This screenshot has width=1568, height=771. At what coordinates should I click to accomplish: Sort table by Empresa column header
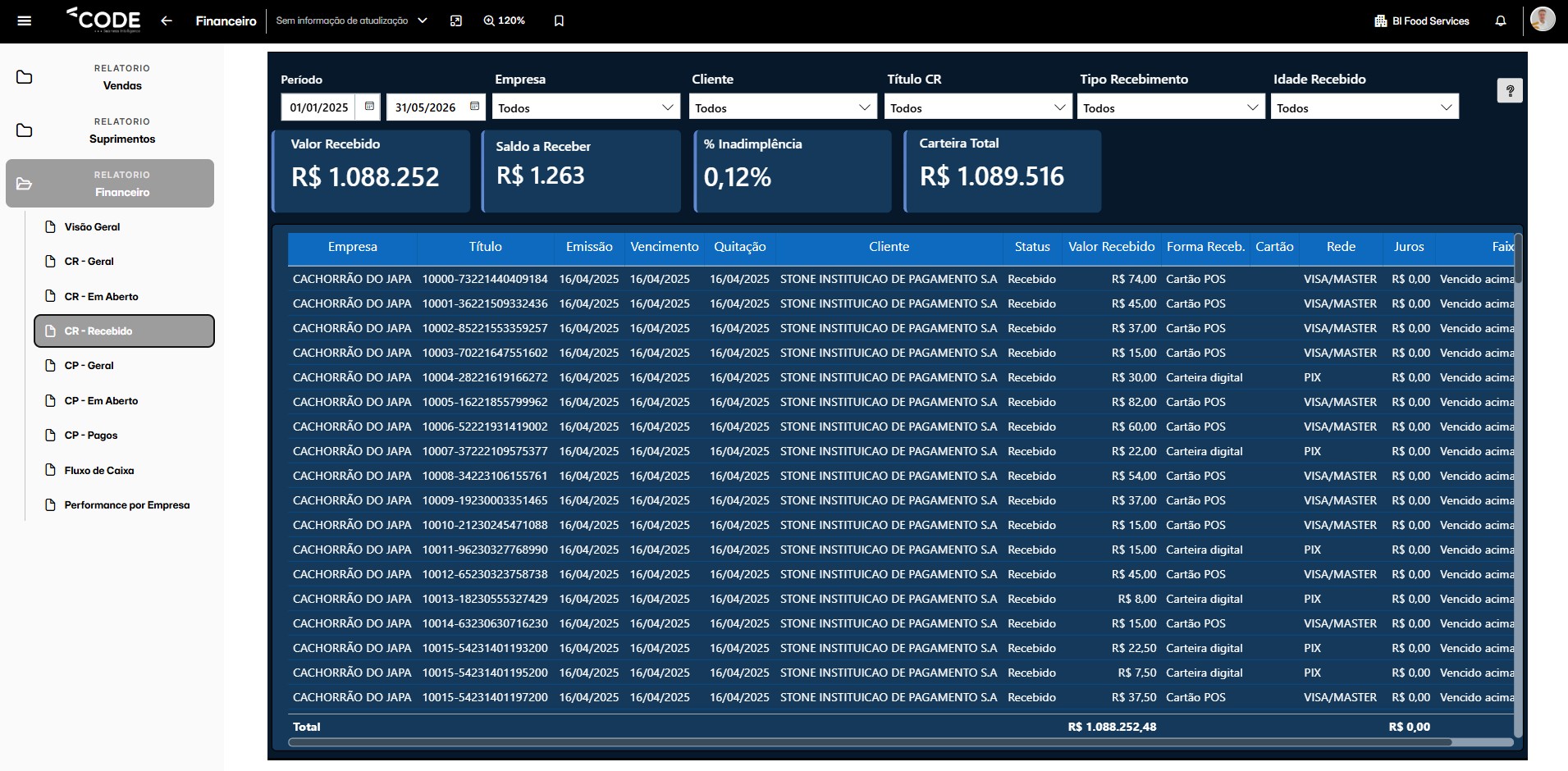click(352, 247)
